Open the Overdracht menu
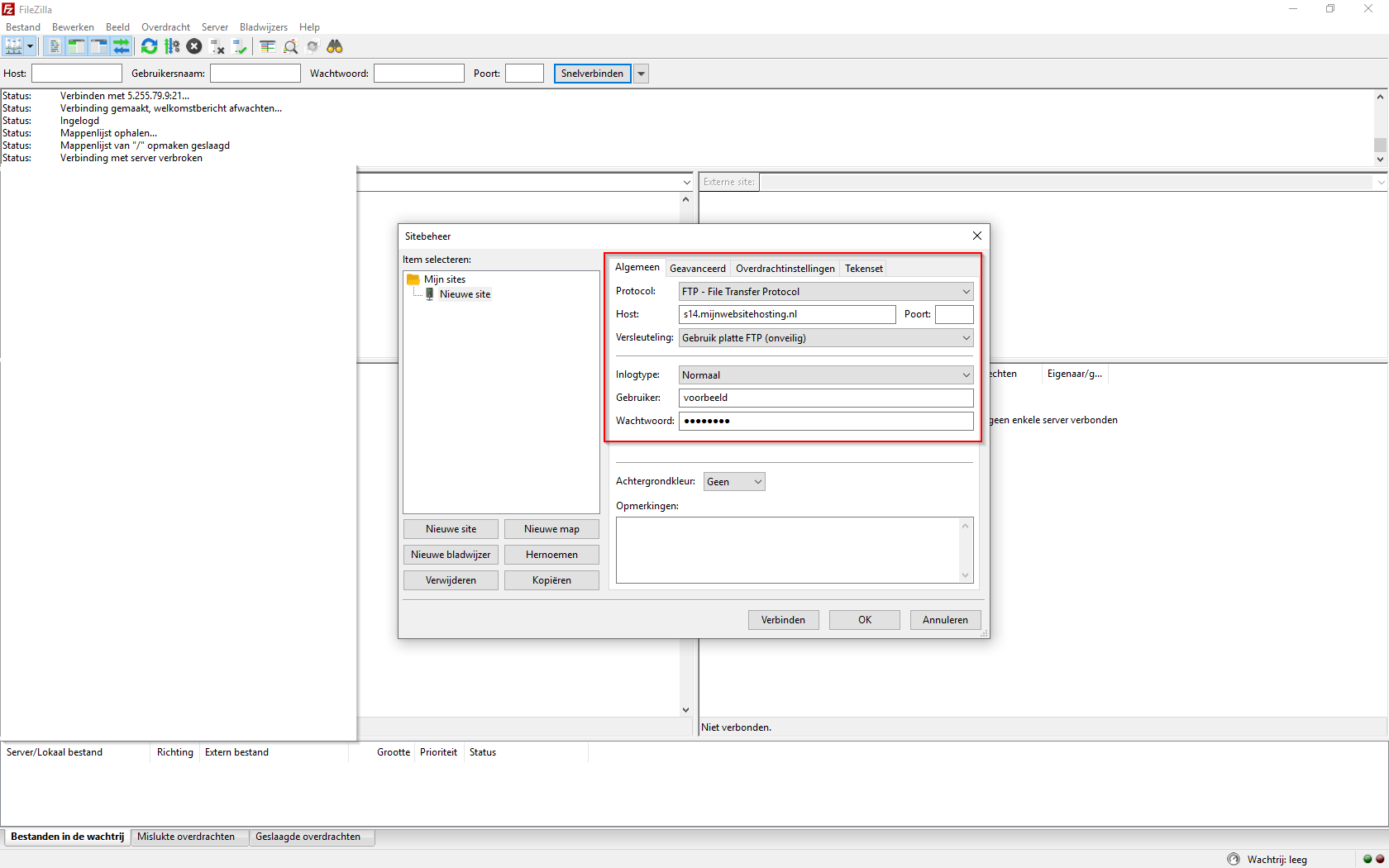 165,27
